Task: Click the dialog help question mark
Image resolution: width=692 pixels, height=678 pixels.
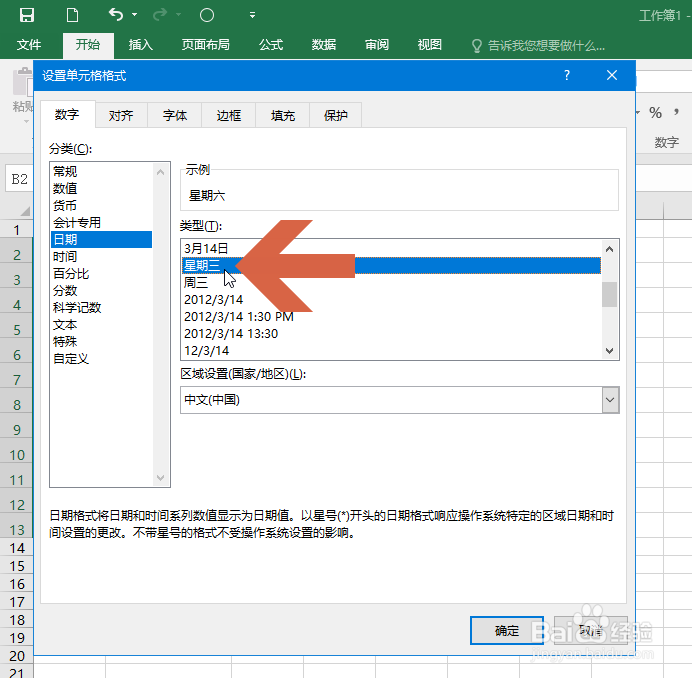Action: tap(567, 75)
